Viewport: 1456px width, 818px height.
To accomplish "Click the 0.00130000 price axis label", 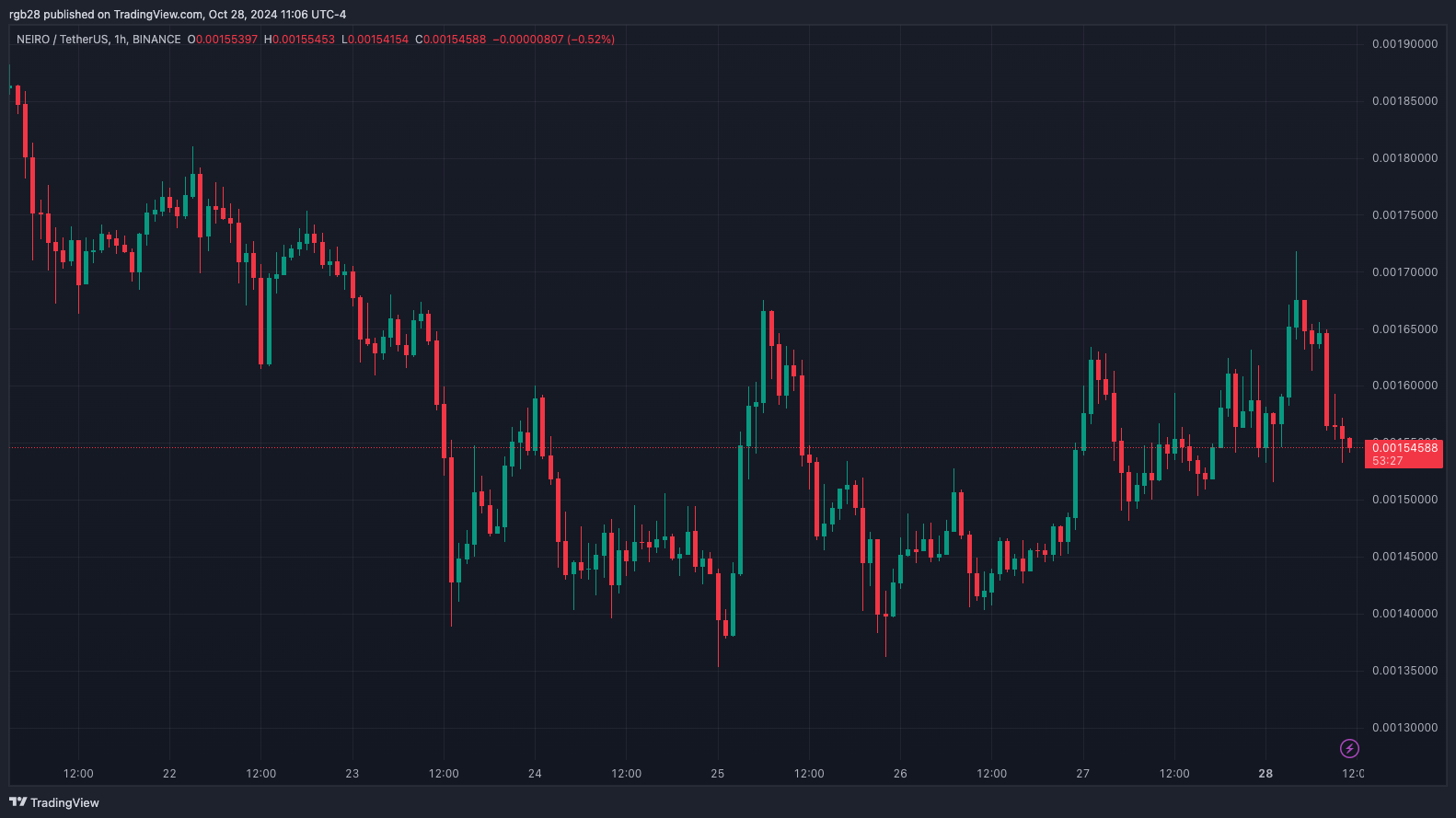I will click(1404, 728).
